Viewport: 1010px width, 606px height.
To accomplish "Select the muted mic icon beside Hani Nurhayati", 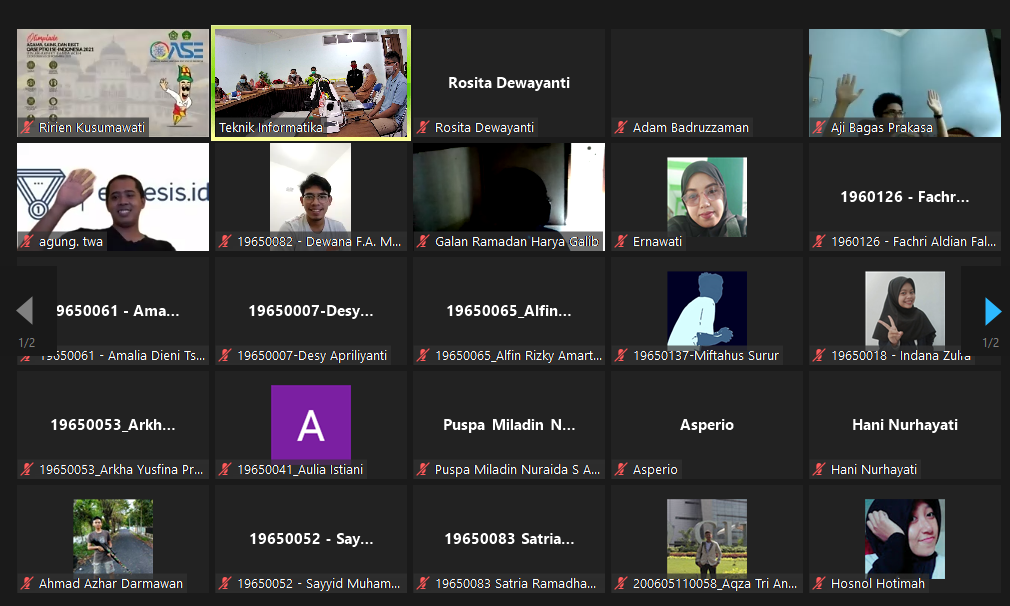I will pos(819,470).
